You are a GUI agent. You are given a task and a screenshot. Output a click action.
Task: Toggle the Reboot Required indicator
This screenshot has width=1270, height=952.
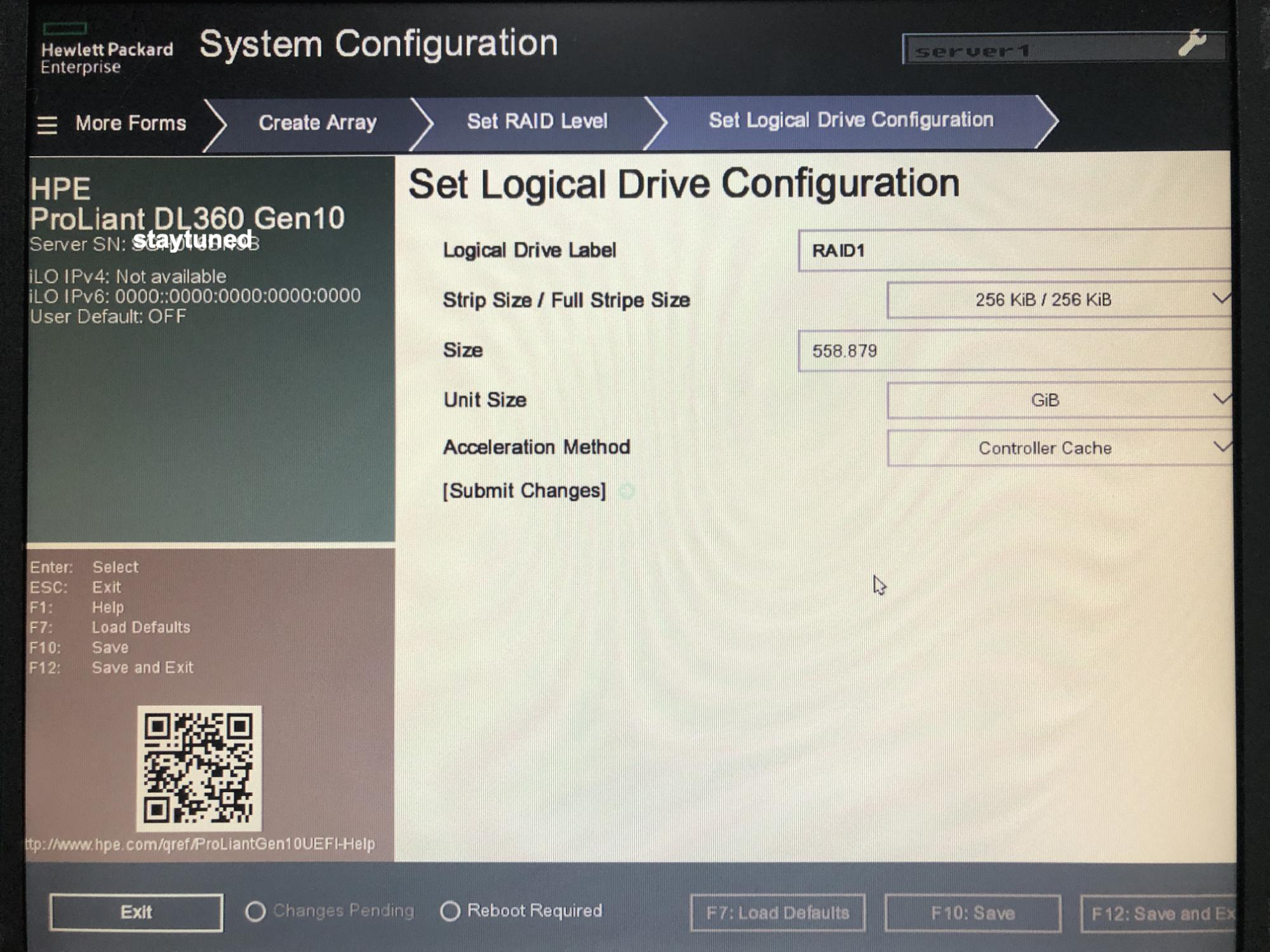[450, 911]
